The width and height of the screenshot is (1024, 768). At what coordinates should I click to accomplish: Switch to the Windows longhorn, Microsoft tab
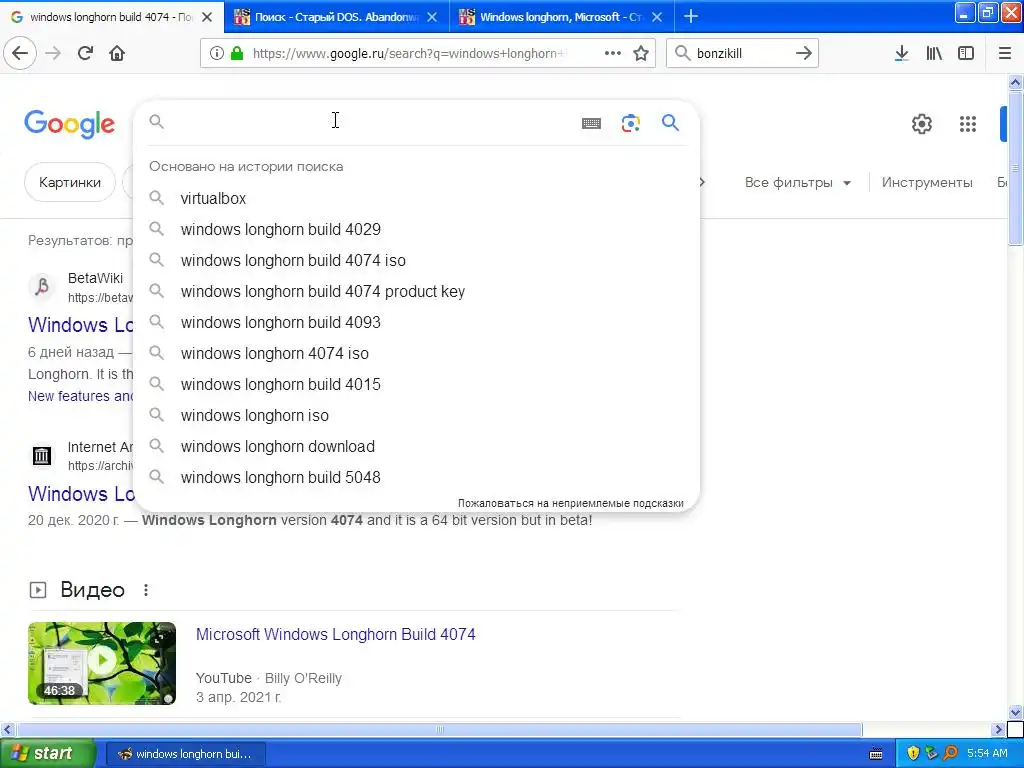coord(561,17)
